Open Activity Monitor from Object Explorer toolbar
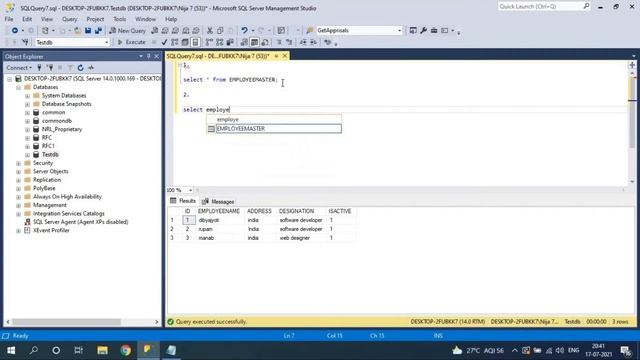This screenshot has width=640, height=360. point(91,68)
